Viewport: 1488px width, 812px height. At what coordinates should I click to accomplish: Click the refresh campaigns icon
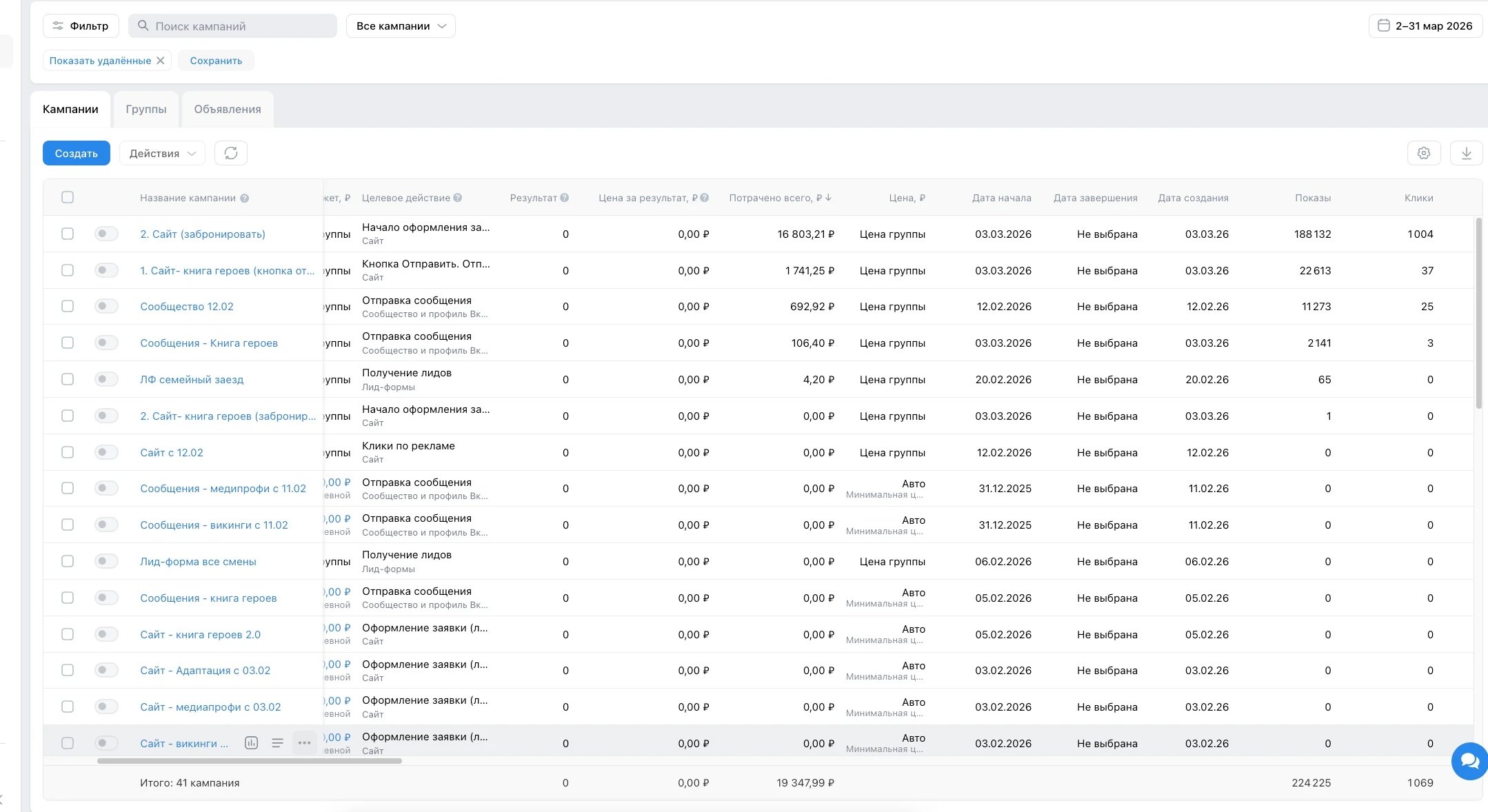point(231,153)
